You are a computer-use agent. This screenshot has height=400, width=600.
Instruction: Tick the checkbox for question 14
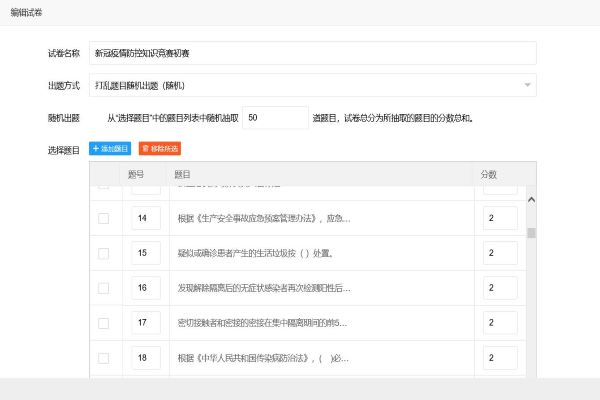(x=103, y=218)
